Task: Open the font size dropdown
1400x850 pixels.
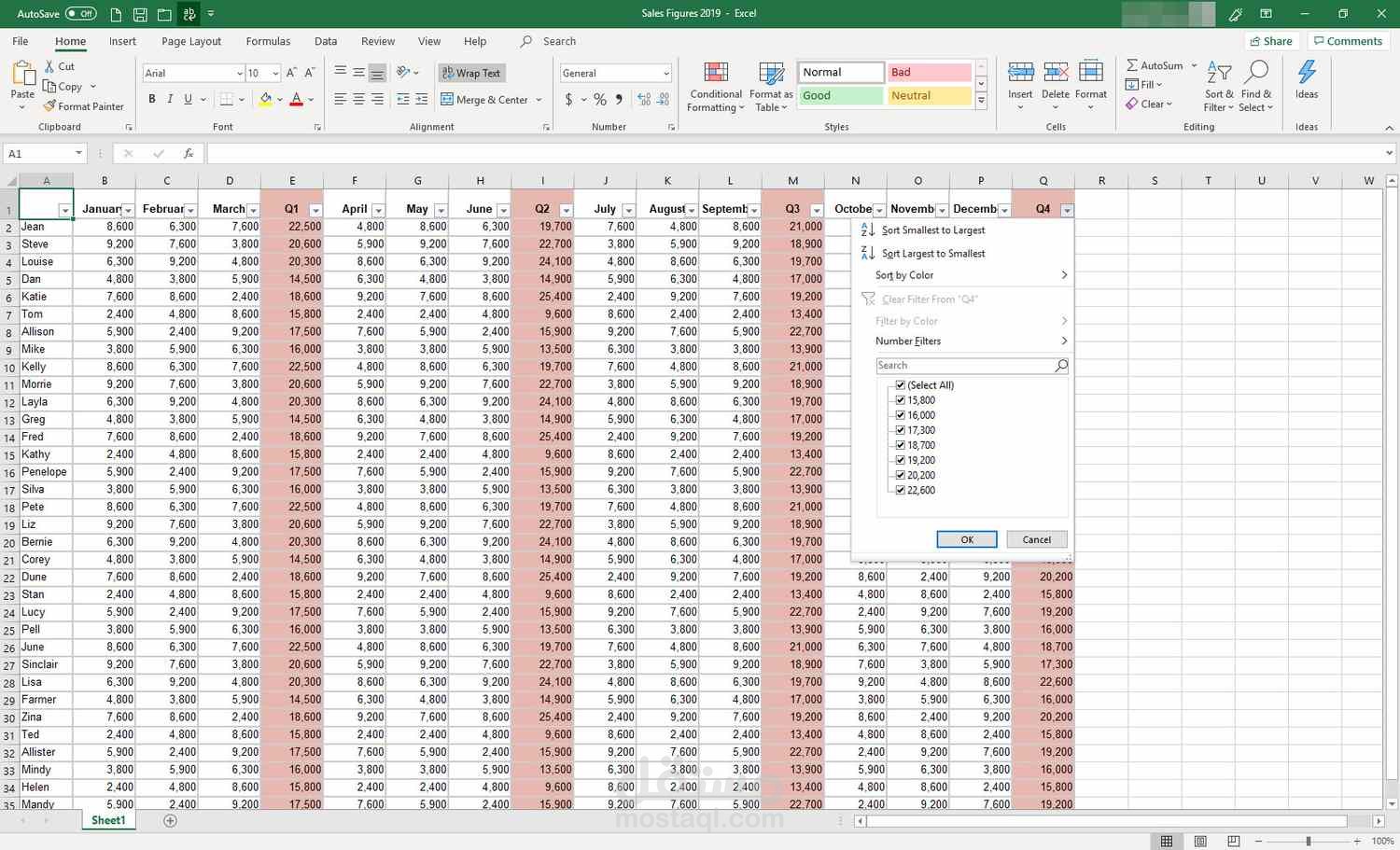Action: (274, 73)
